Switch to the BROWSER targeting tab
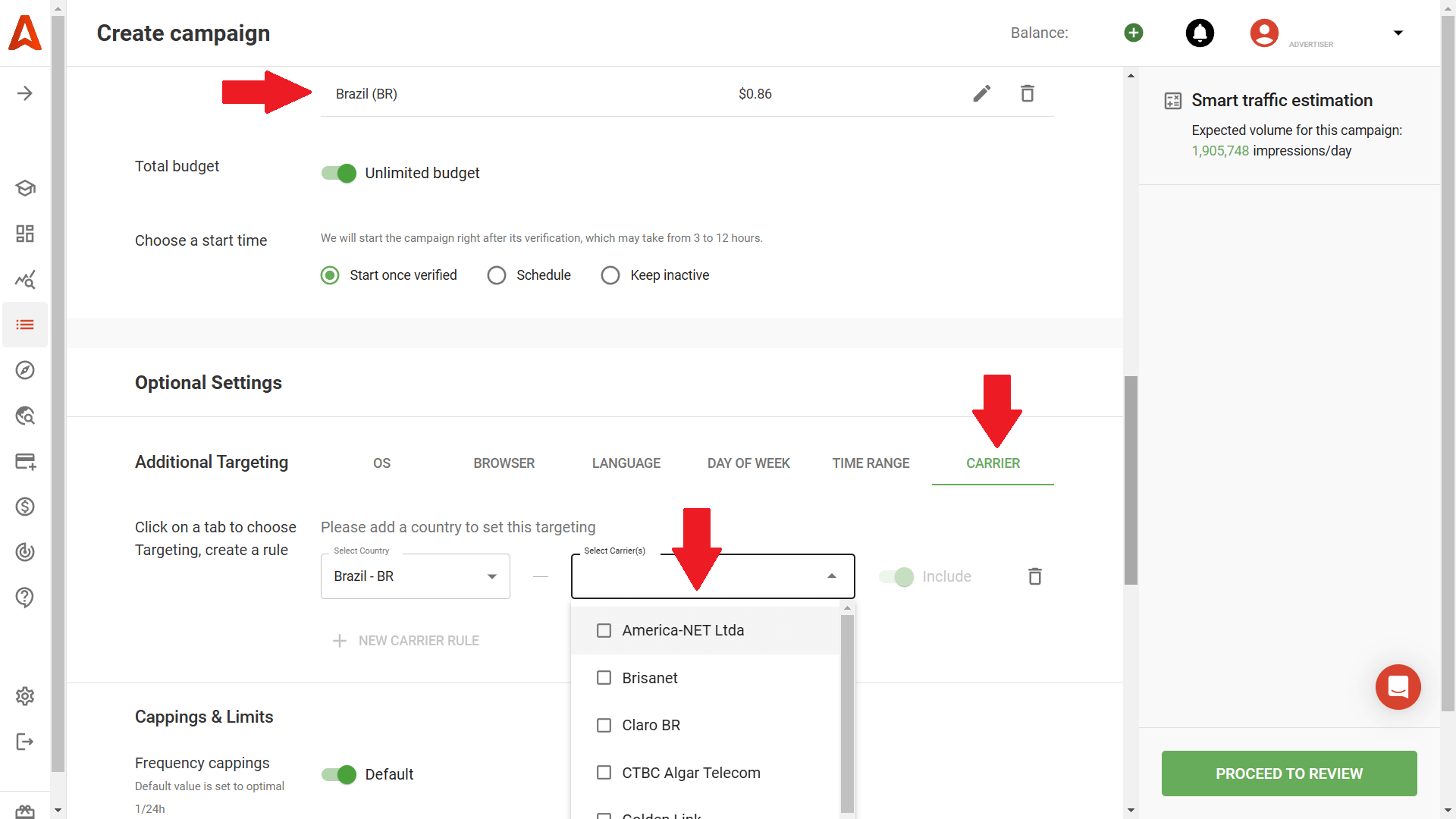 point(504,463)
